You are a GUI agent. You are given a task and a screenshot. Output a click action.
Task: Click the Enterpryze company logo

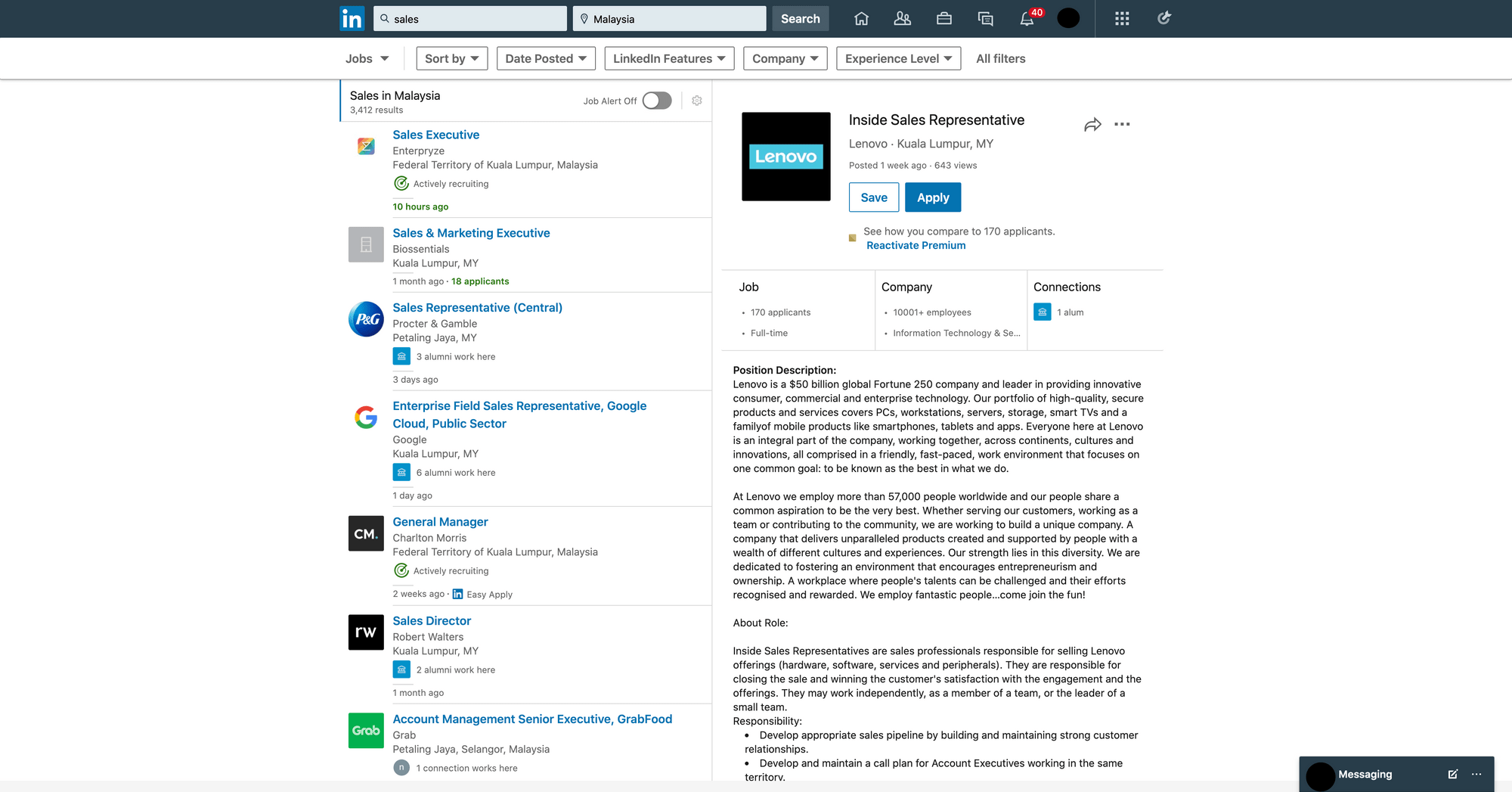click(x=366, y=146)
